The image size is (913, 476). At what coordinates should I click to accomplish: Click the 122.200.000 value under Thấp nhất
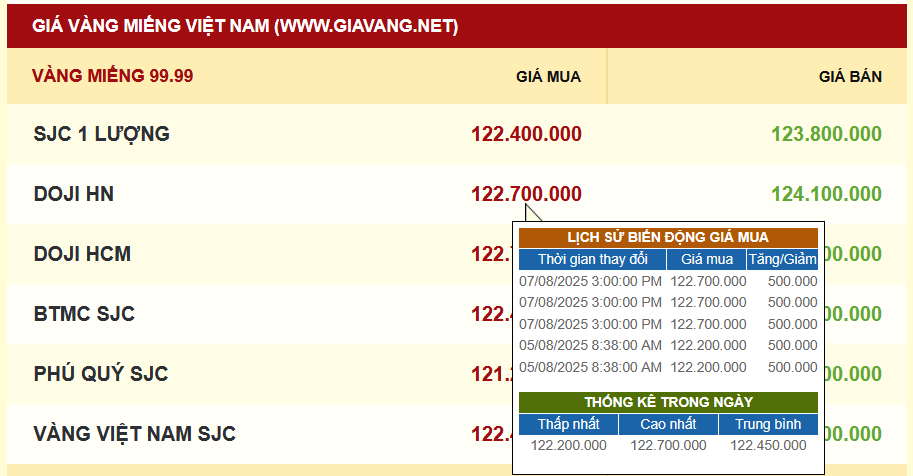pyautogui.click(x=568, y=446)
